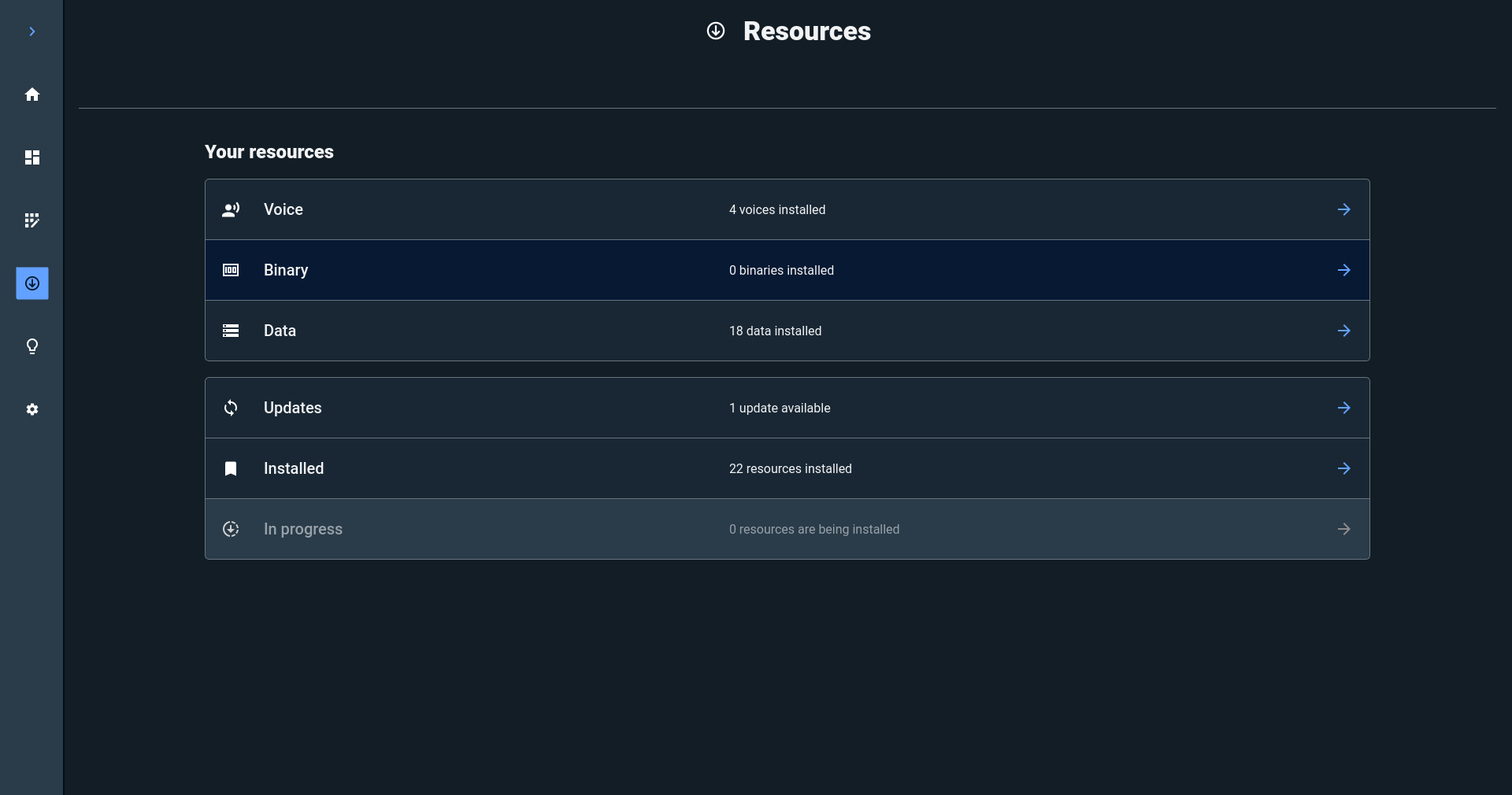Open the Data row's right arrow
This screenshot has width=1512, height=795.
coord(1343,331)
